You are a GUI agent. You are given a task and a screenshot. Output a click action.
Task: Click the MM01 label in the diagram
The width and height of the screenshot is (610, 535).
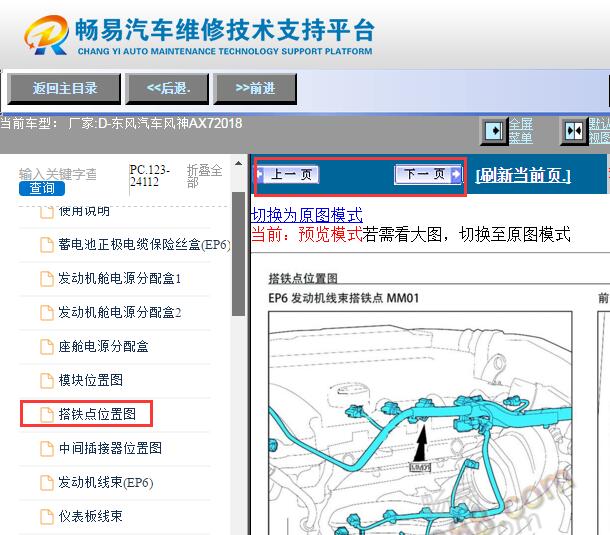[420, 467]
